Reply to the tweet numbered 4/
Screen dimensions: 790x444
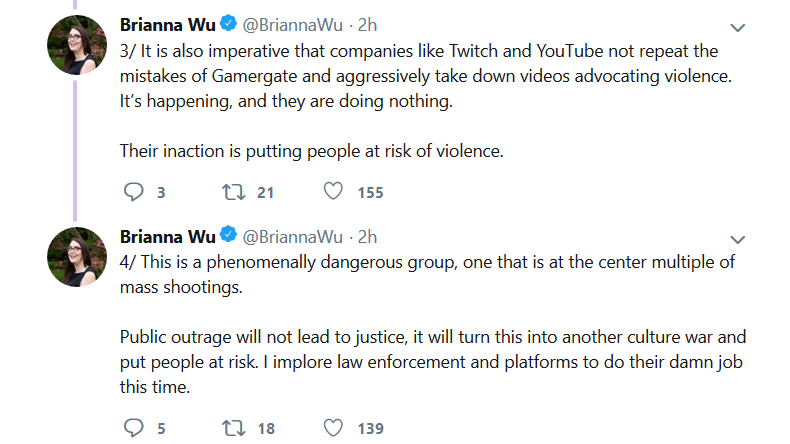[x=134, y=428]
